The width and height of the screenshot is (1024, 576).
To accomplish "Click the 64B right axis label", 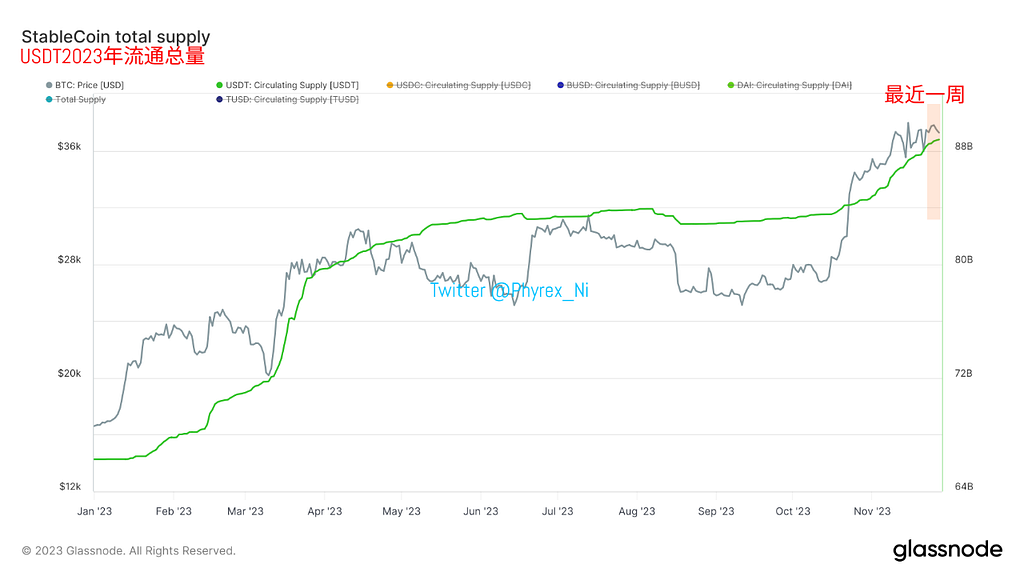I will [x=964, y=487].
